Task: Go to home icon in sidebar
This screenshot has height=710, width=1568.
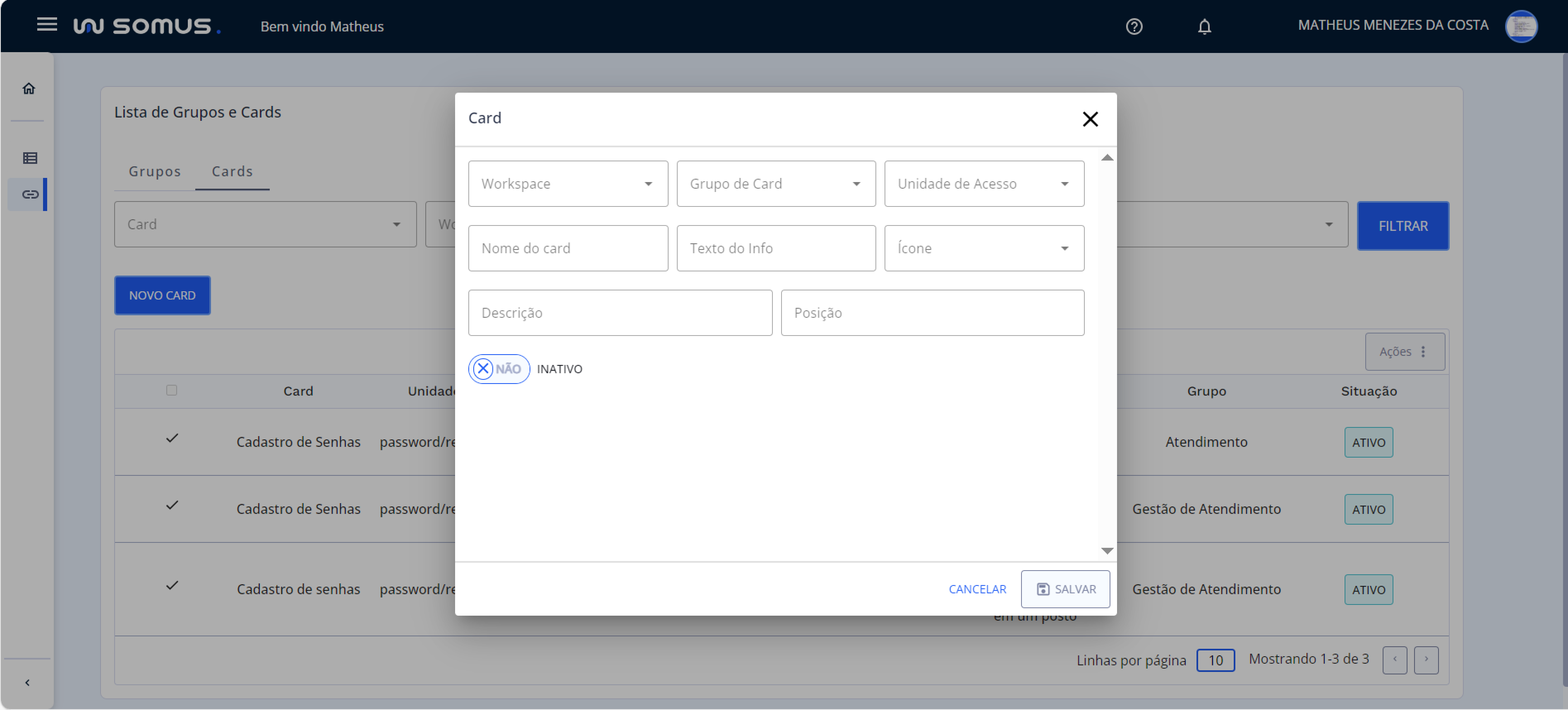Action: pyautogui.click(x=29, y=88)
